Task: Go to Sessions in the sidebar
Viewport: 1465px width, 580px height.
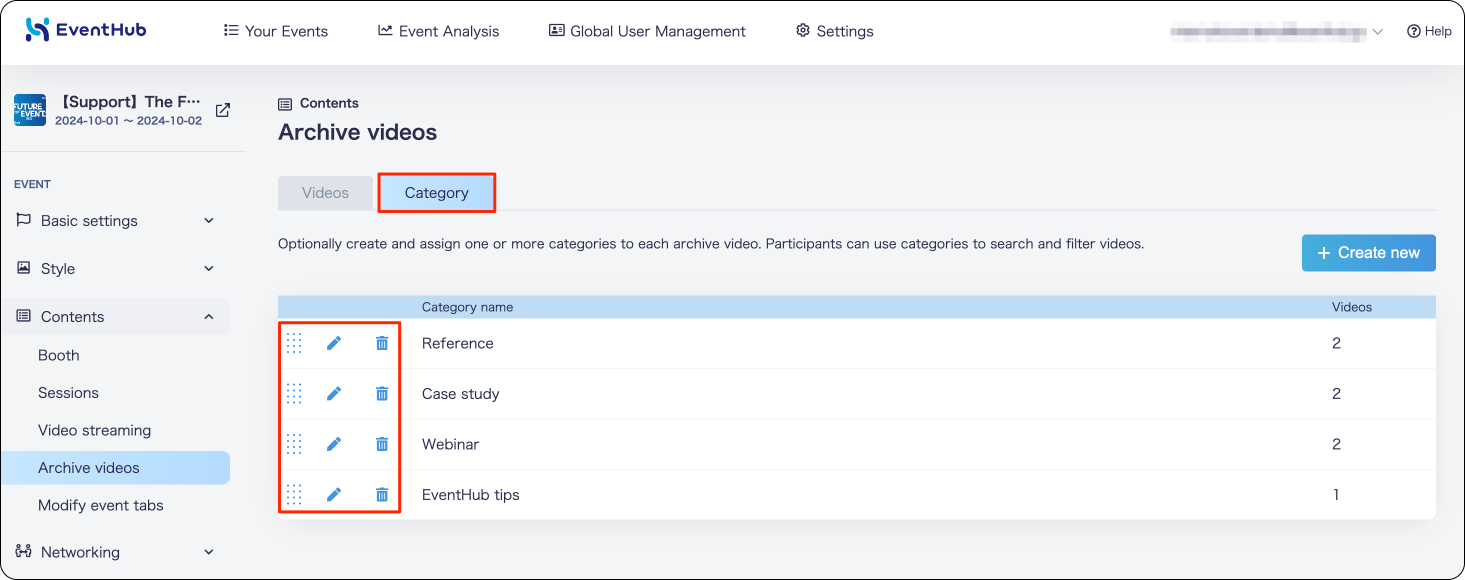Action: [68, 393]
